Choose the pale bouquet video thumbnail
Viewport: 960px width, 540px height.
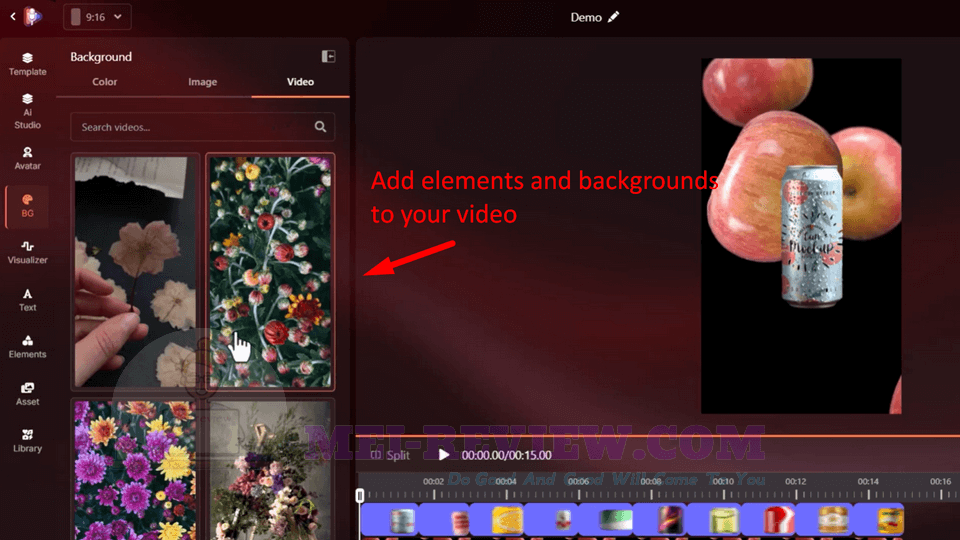coord(270,470)
